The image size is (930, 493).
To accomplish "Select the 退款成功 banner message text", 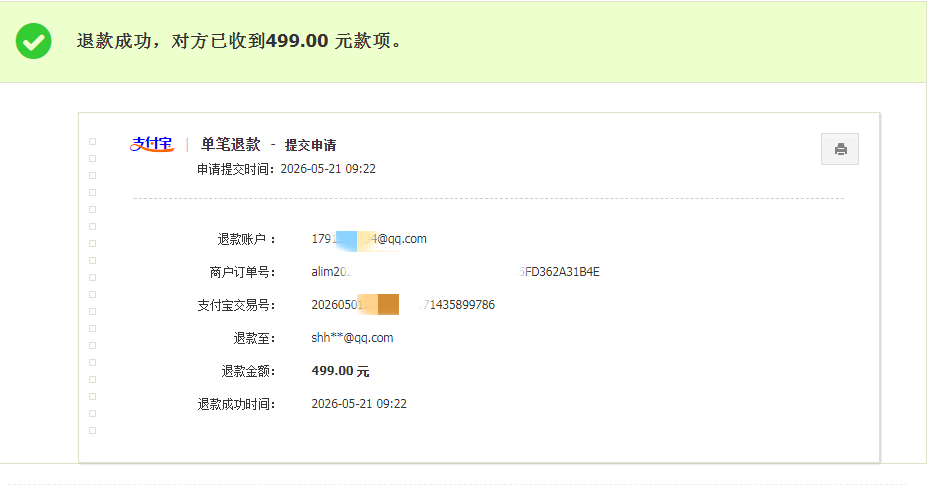I will click(240, 41).
